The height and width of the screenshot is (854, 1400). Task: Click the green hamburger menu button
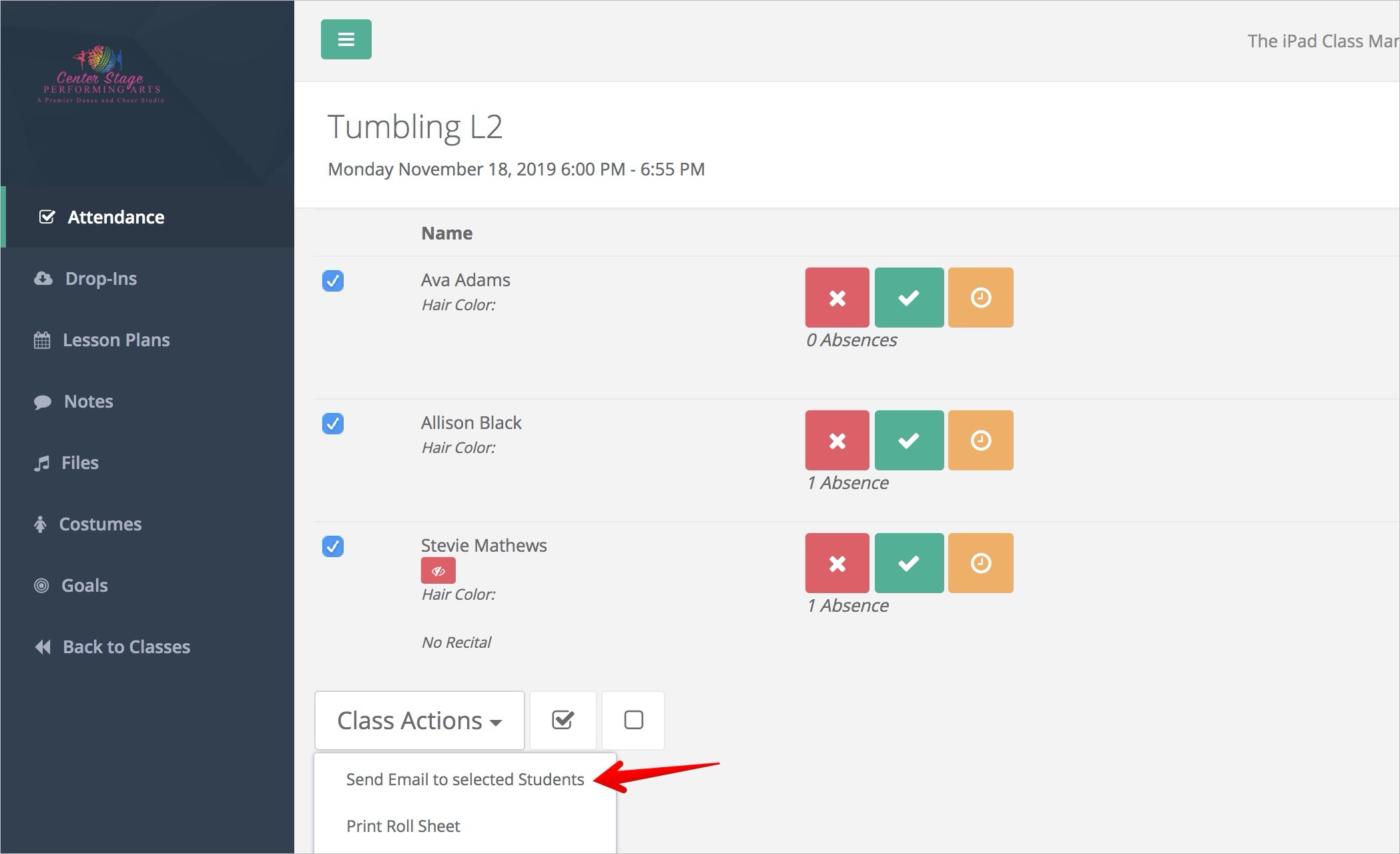tap(346, 39)
